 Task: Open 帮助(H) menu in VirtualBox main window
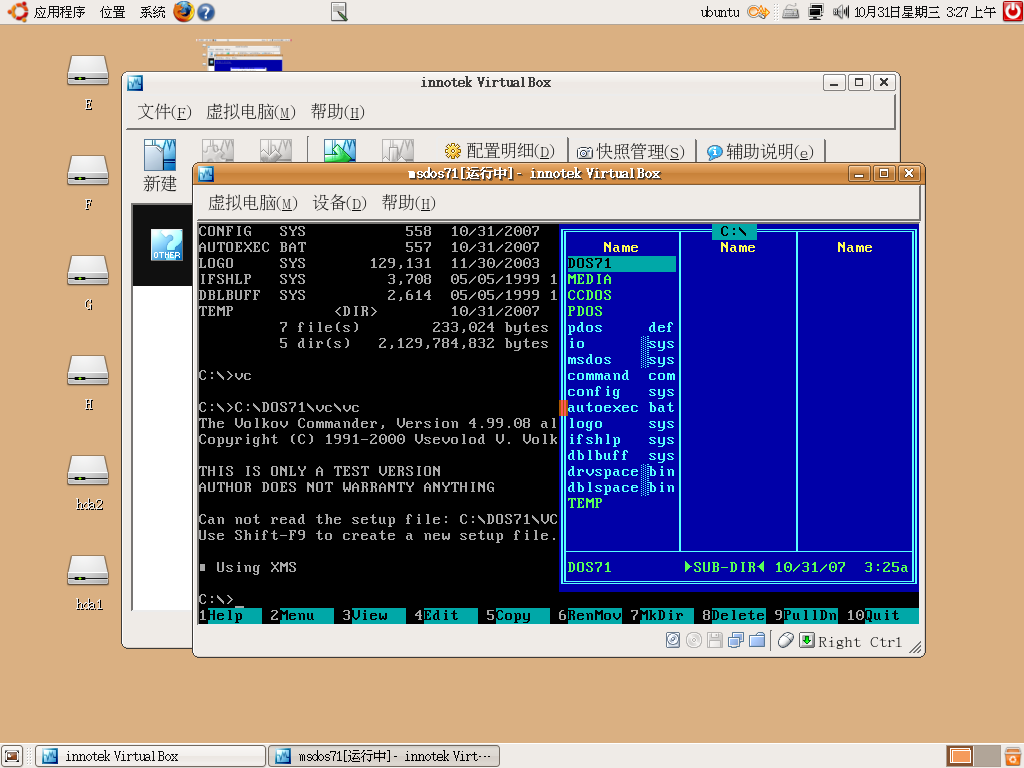click(338, 112)
